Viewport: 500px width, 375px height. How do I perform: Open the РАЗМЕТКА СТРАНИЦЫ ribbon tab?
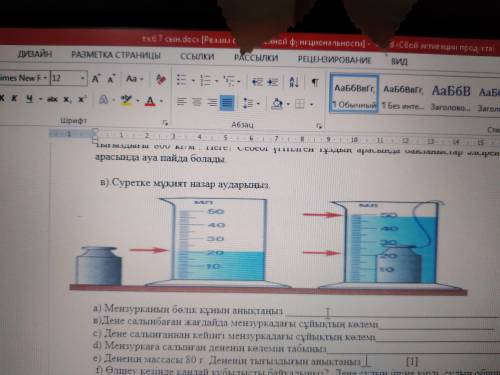click(x=116, y=55)
